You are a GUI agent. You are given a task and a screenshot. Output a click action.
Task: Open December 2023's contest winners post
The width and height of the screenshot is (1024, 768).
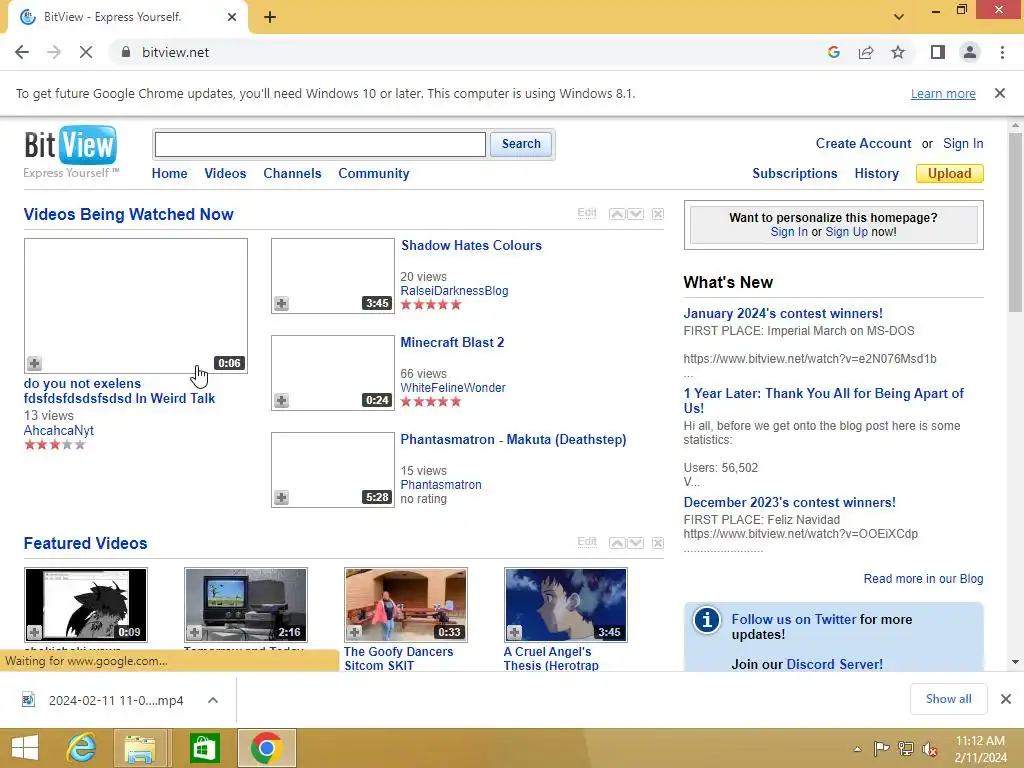[x=790, y=502]
